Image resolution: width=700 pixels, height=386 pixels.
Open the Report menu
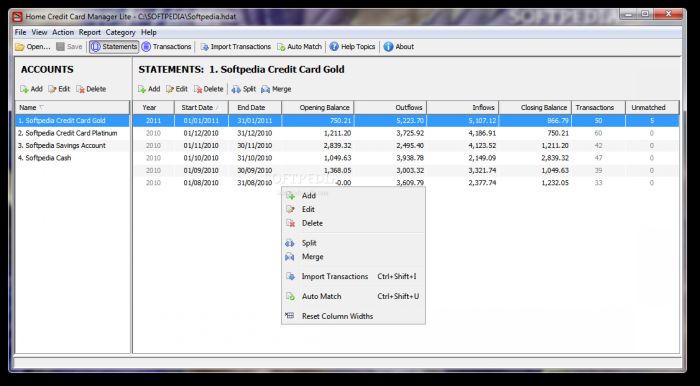coord(90,33)
